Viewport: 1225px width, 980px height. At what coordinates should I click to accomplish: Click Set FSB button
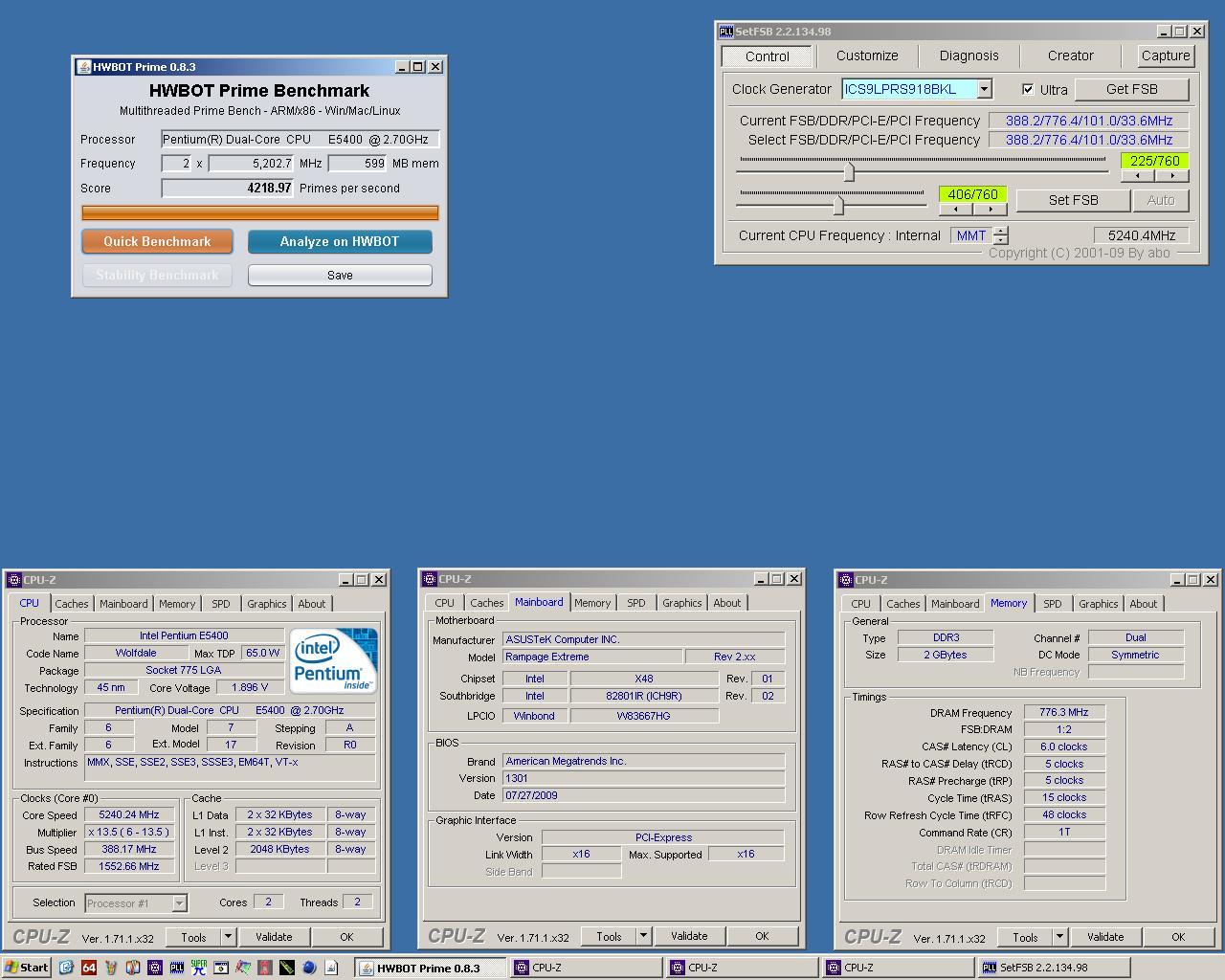pyautogui.click(x=1073, y=200)
